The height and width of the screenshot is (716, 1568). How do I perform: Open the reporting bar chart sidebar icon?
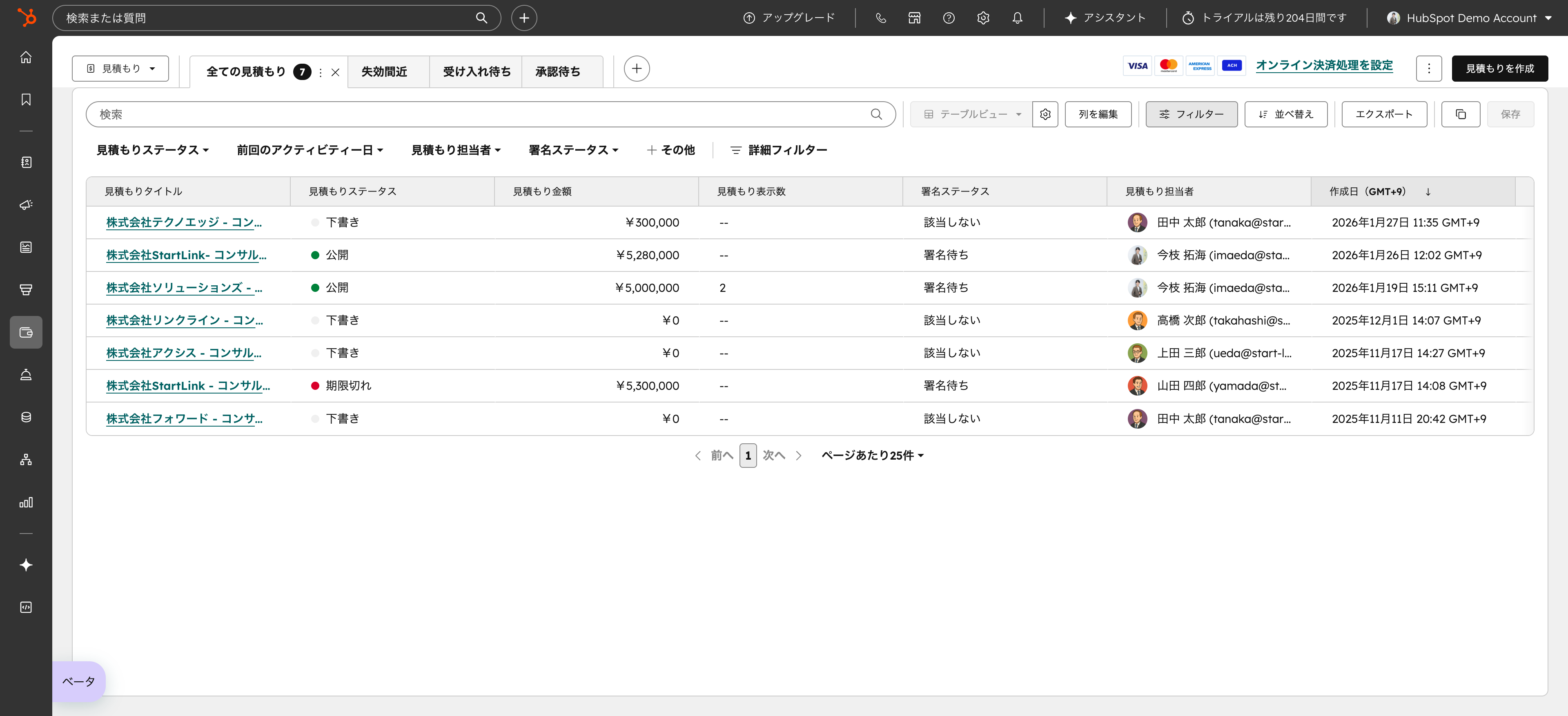[26, 503]
